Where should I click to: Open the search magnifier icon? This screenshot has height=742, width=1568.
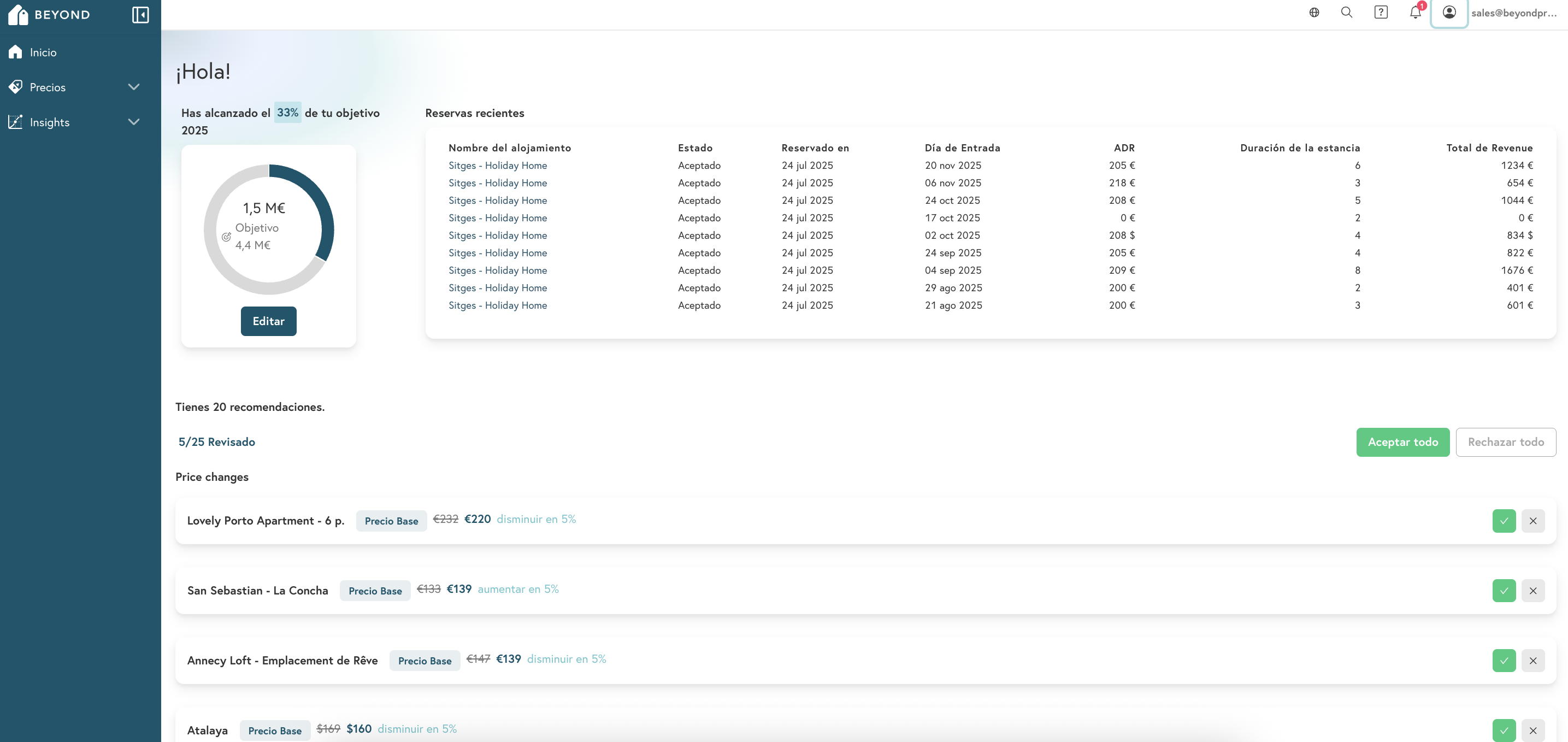[x=1346, y=12]
